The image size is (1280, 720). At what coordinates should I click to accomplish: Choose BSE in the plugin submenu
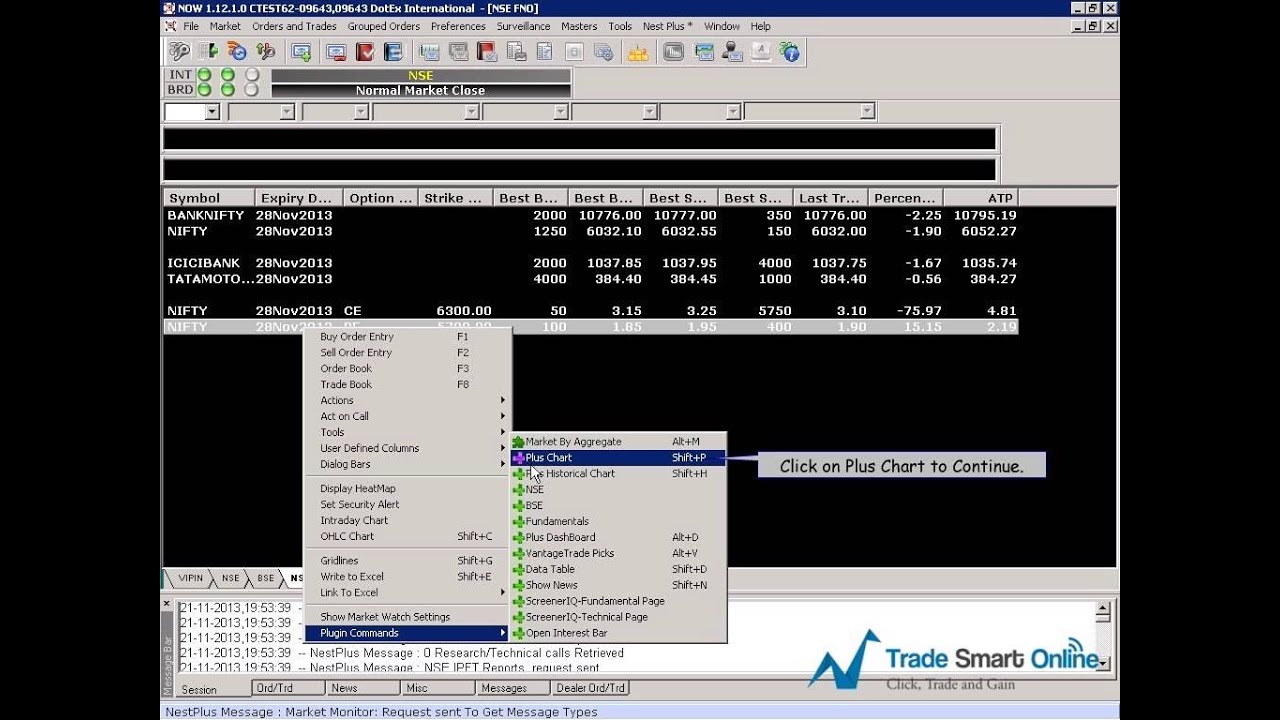pos(617,506)
